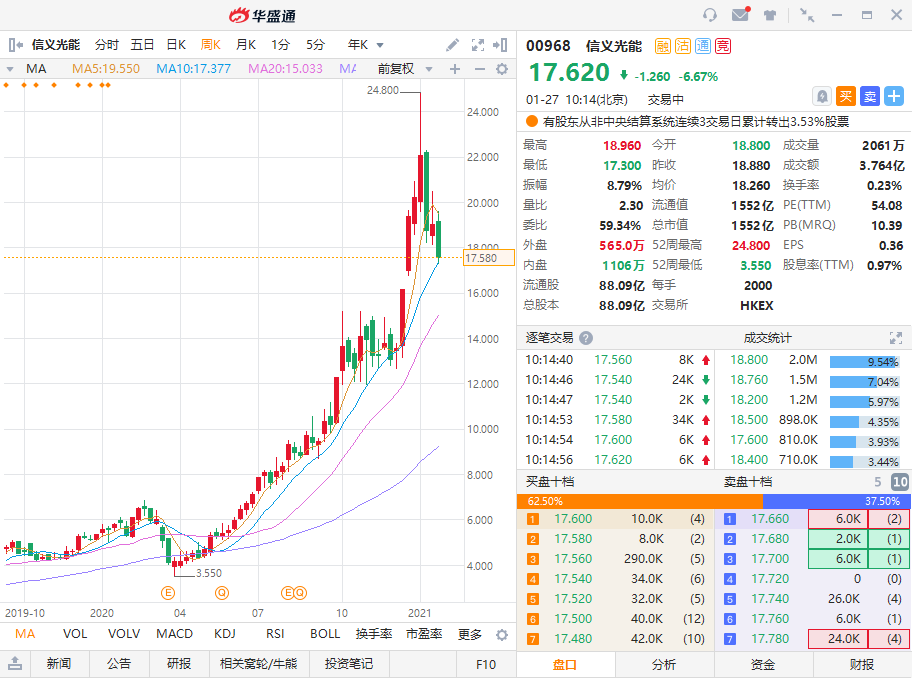This screenshot has width=912, height=678.
Task: Switch to 五日 chart
Action: coord(142,45)
